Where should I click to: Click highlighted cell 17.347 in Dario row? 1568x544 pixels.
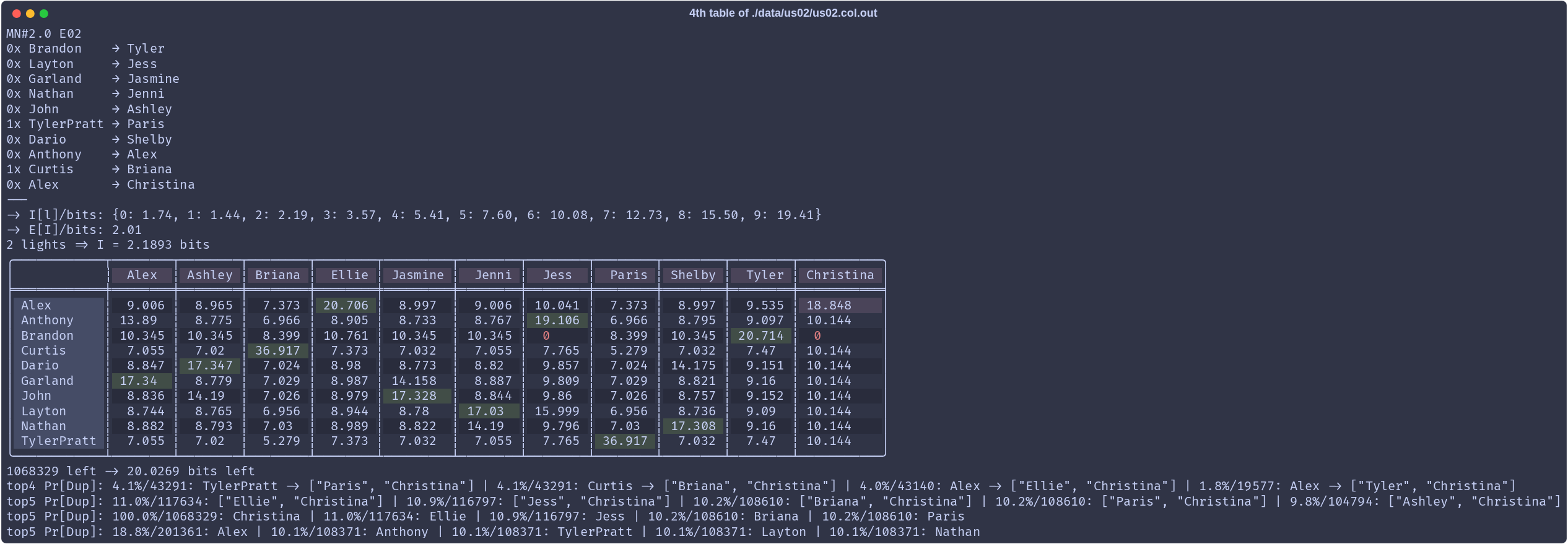click(210, 365)
